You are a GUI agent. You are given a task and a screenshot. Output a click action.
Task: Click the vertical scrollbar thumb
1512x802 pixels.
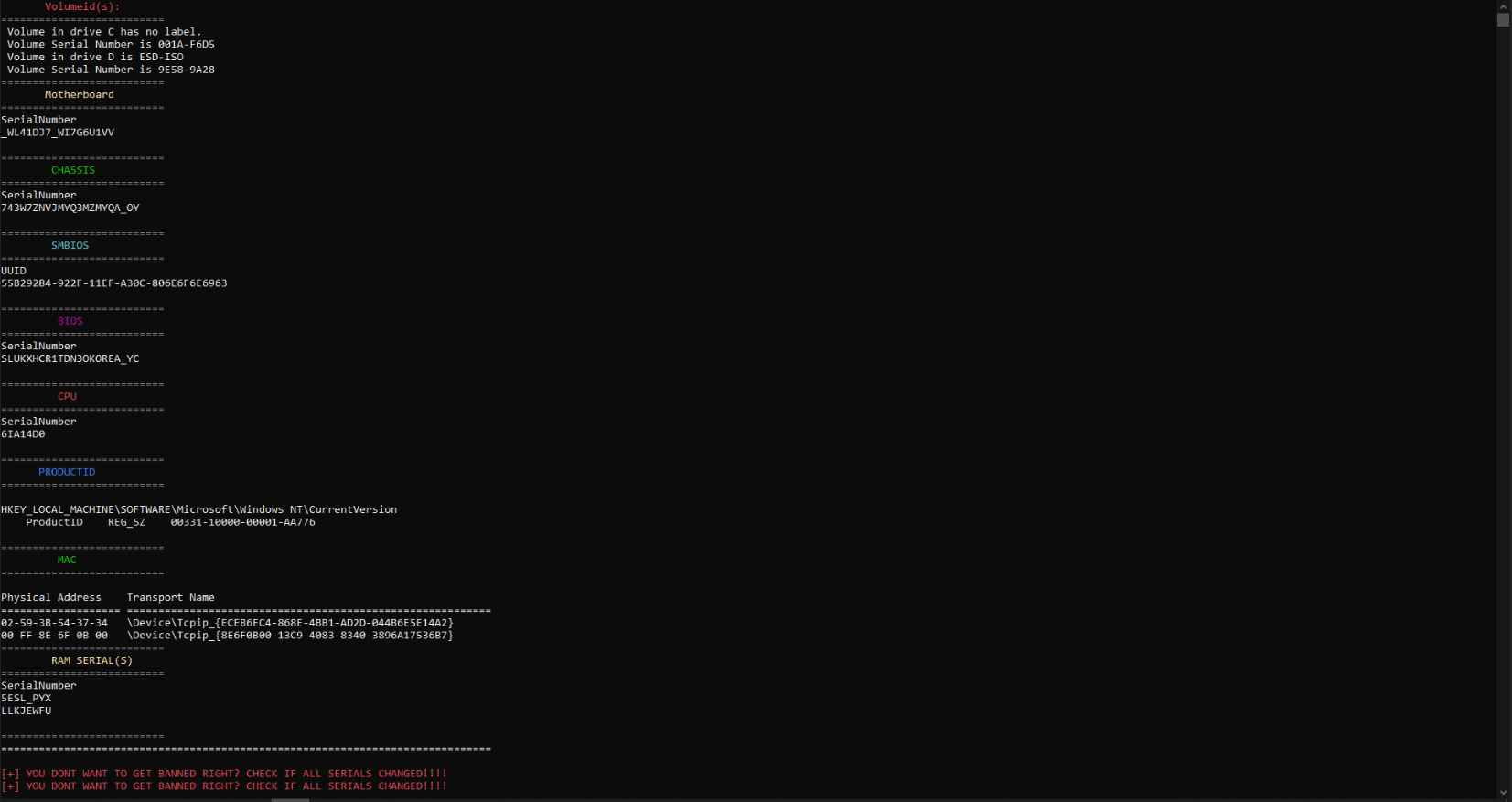pyautogui.click(x=1503, y=19)
